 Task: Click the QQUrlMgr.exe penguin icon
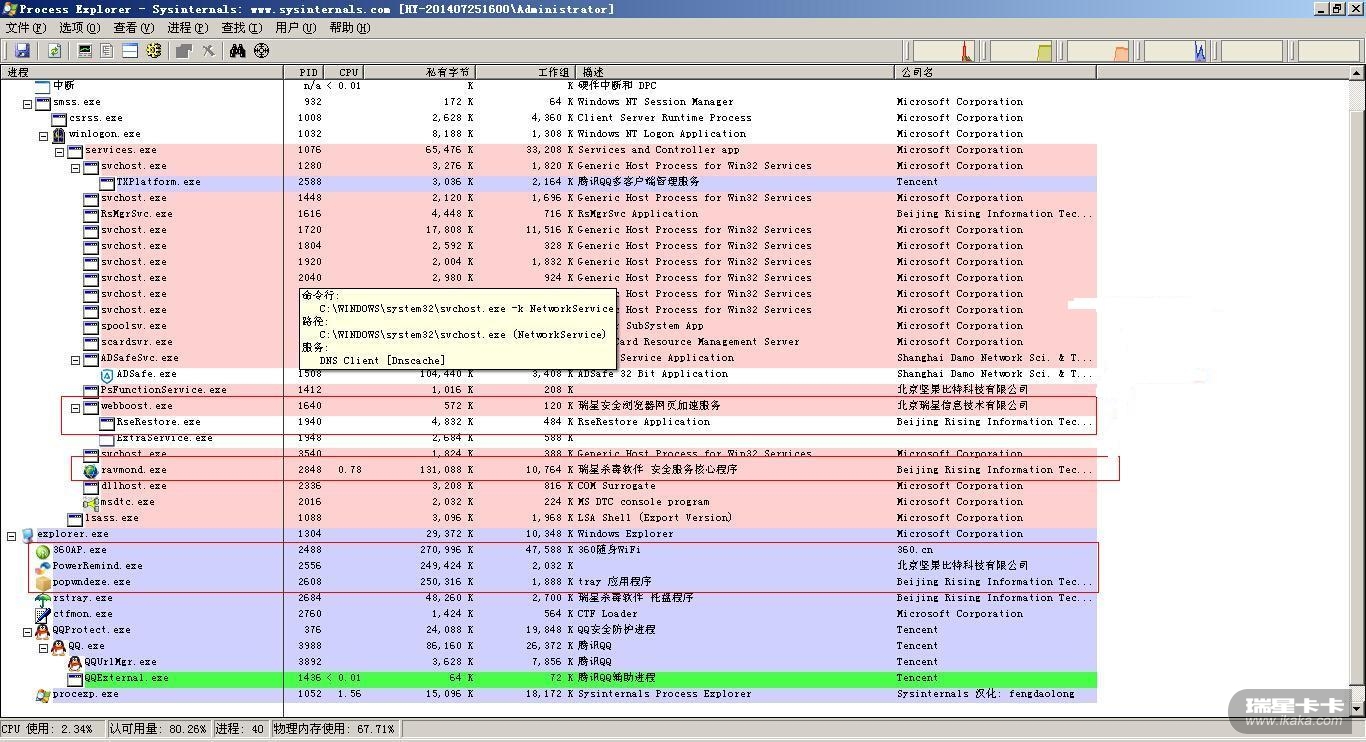pos(75,662)
